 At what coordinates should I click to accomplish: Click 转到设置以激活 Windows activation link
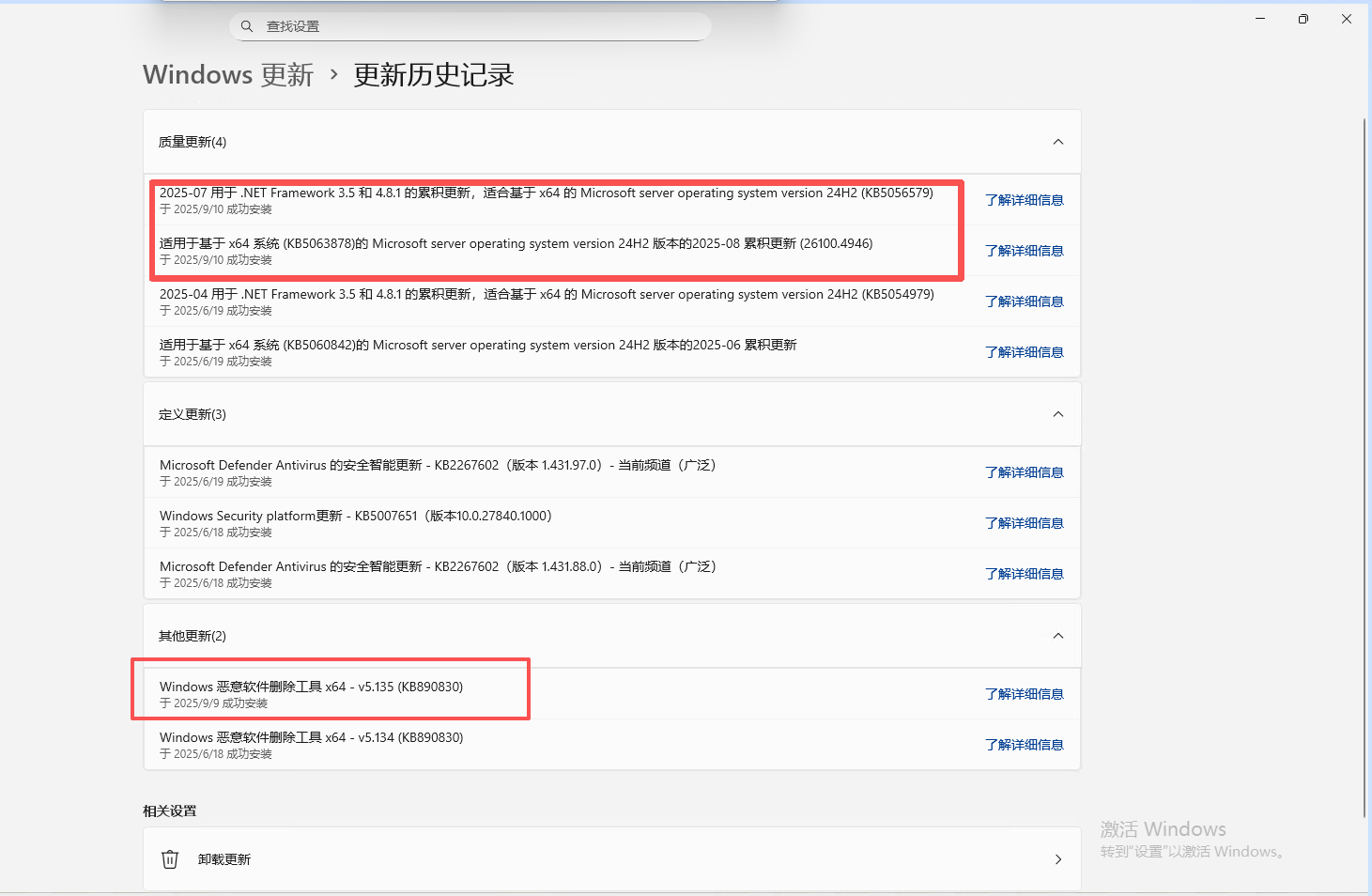(x=1191, y=851)
